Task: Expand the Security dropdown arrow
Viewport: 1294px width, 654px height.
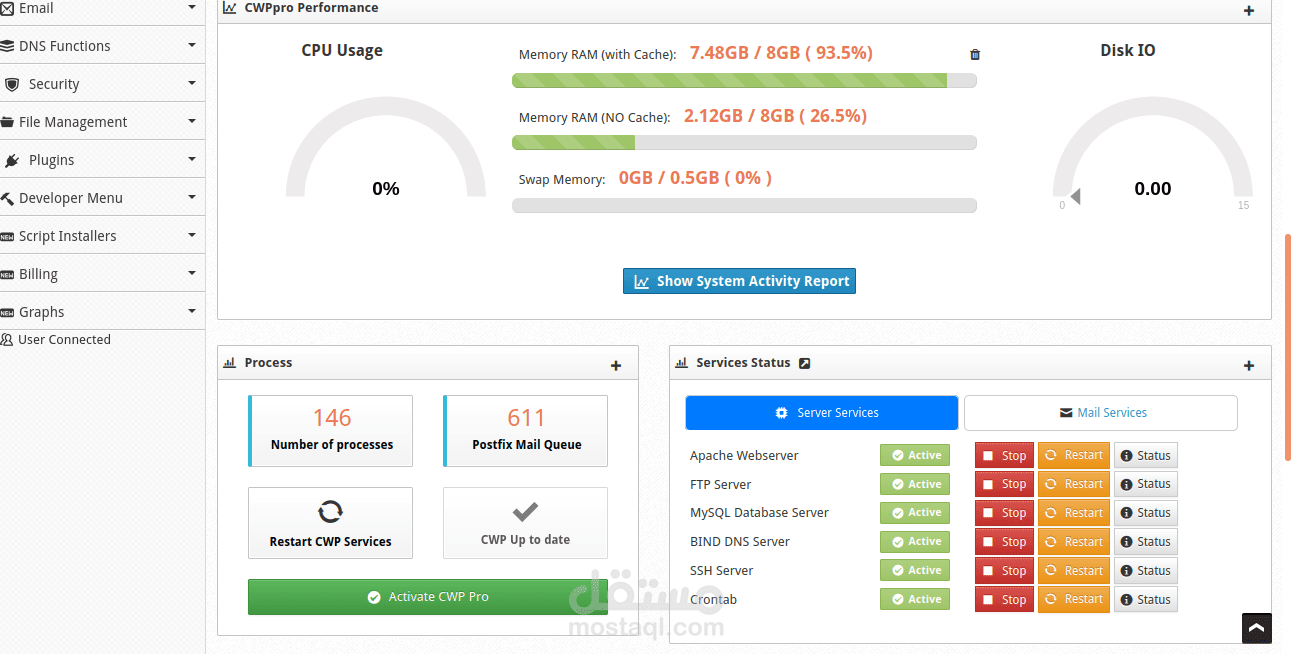Action: coord(192,83)
